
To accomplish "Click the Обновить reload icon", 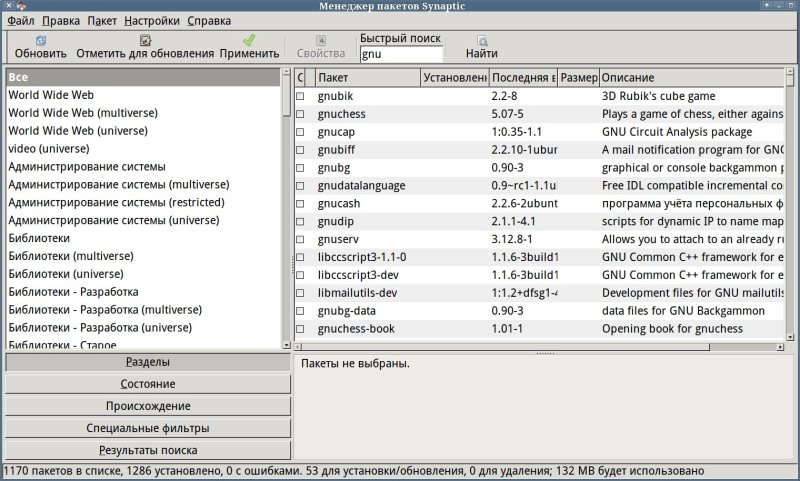I will point(41,40).
